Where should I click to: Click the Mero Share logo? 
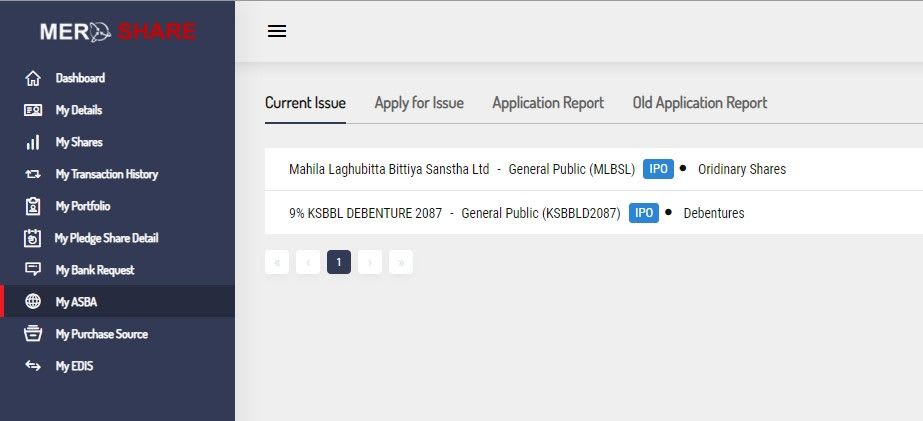[118, 31]
